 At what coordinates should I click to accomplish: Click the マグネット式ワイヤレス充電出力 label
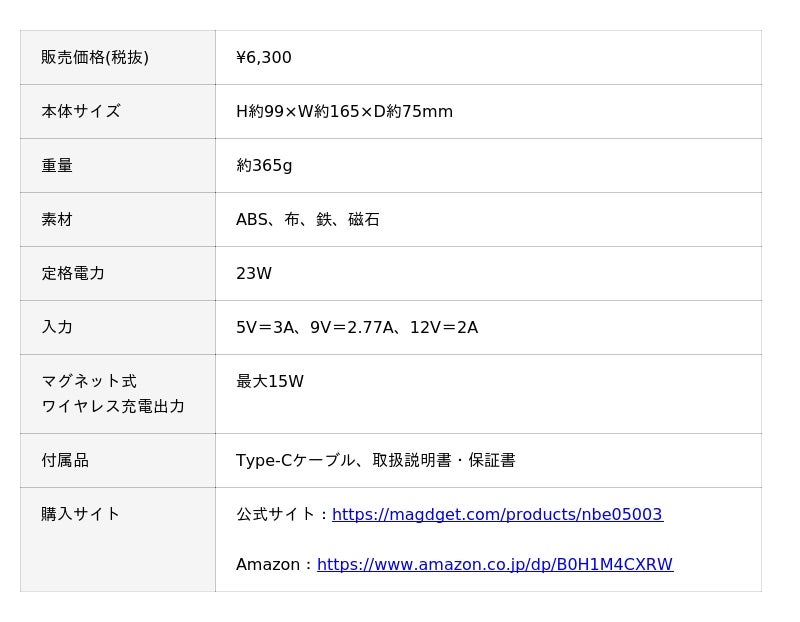click(x=113, y=393)
